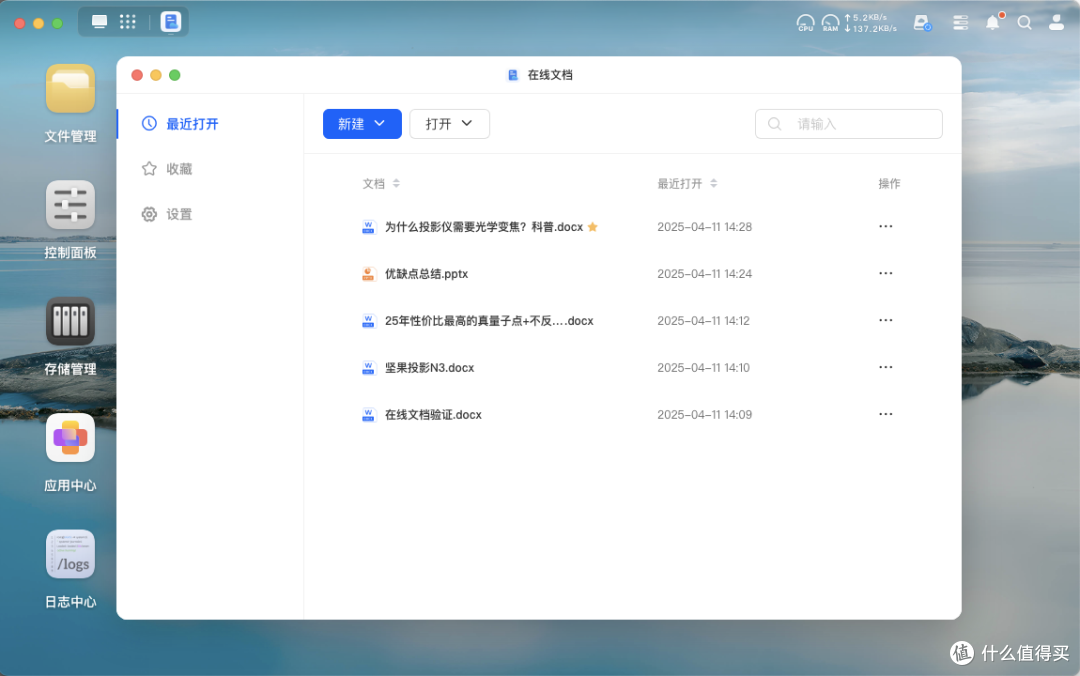Sort by 文档 column arrows
Viewport: 1080px width, 676px height.
(x=396, y=183)
